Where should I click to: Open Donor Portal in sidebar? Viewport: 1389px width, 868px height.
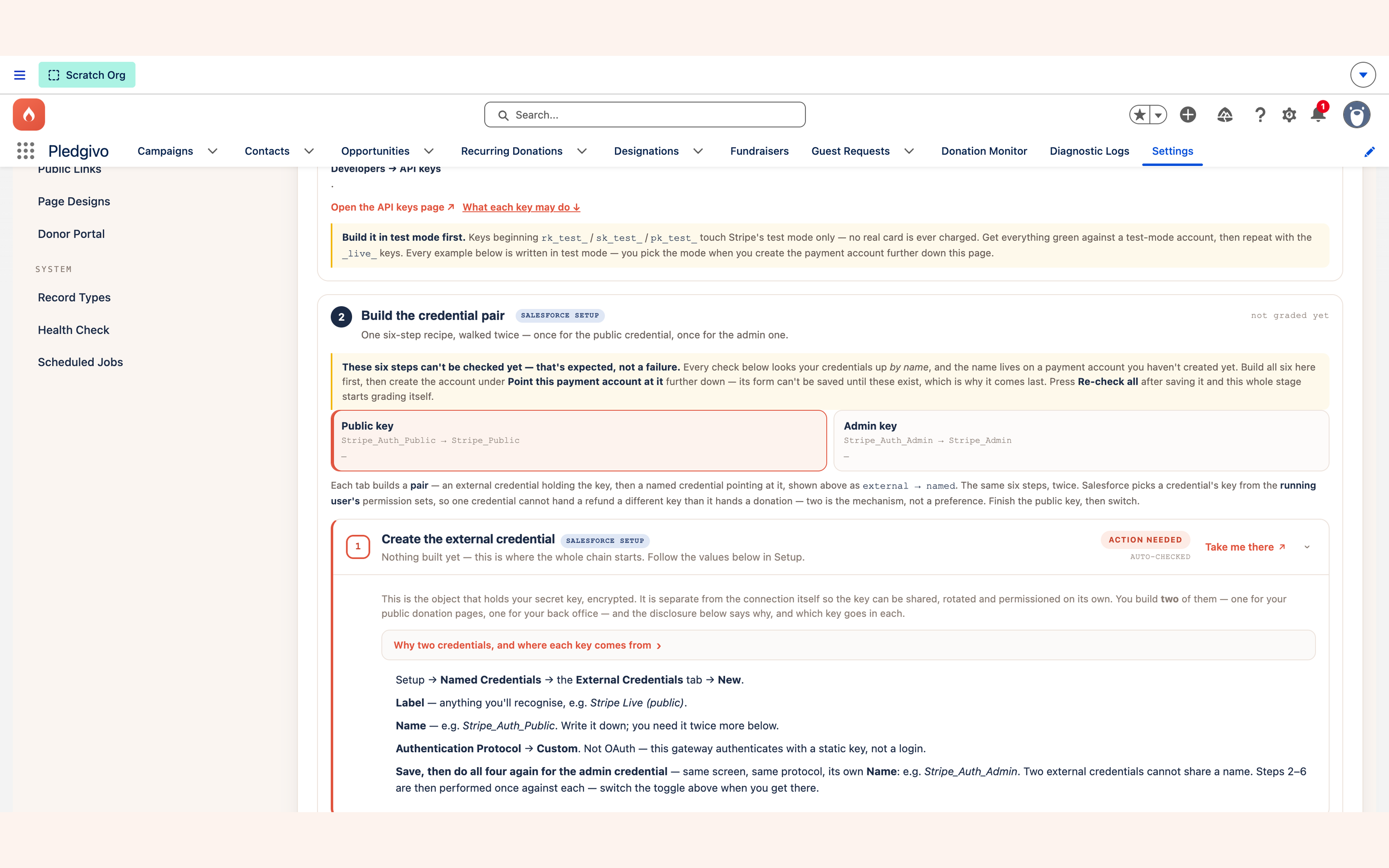coord(71,234)
